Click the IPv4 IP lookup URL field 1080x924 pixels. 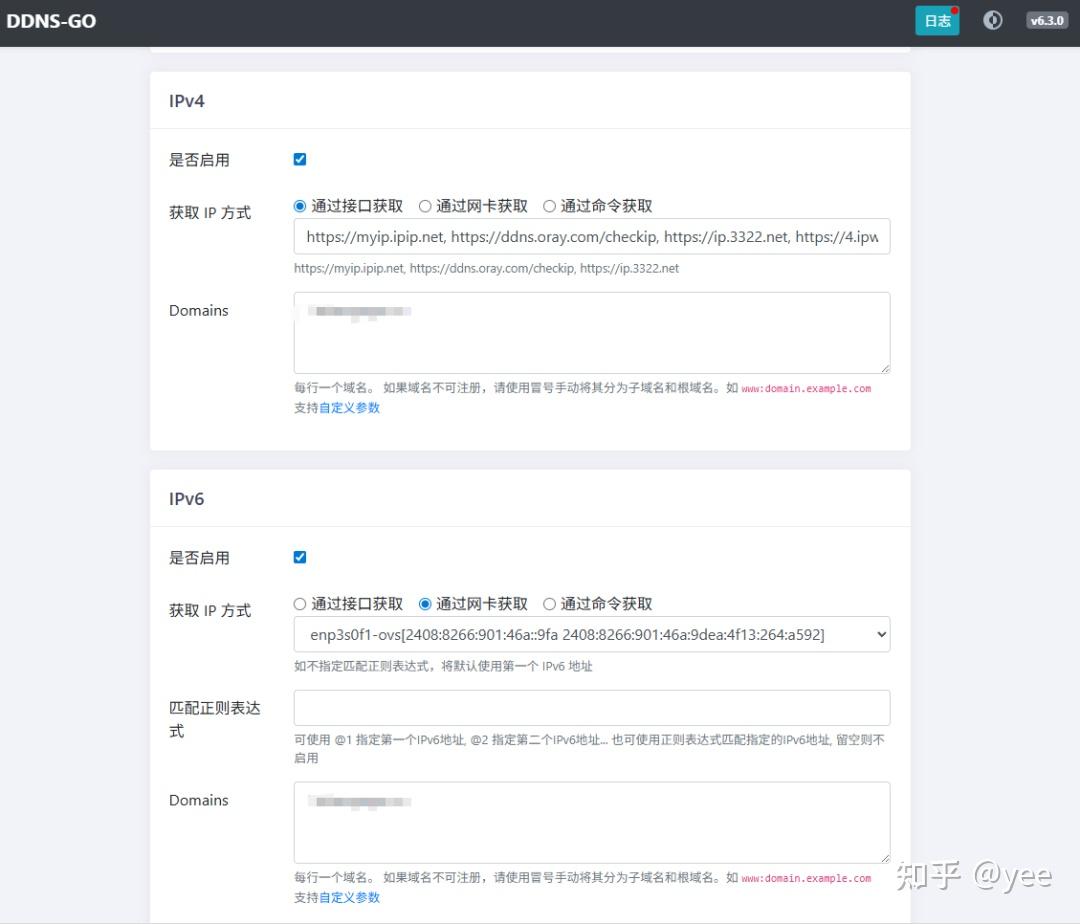tap(591, 237)
